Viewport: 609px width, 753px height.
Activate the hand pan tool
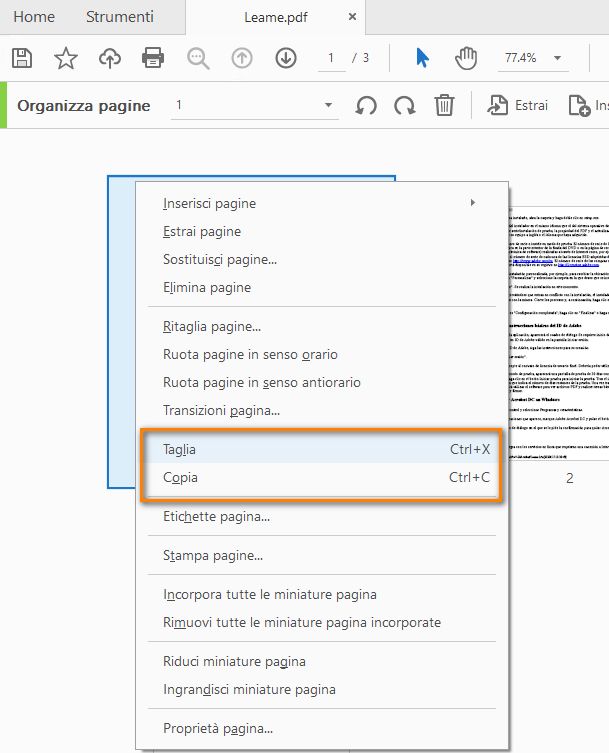[x=466, y=58]
